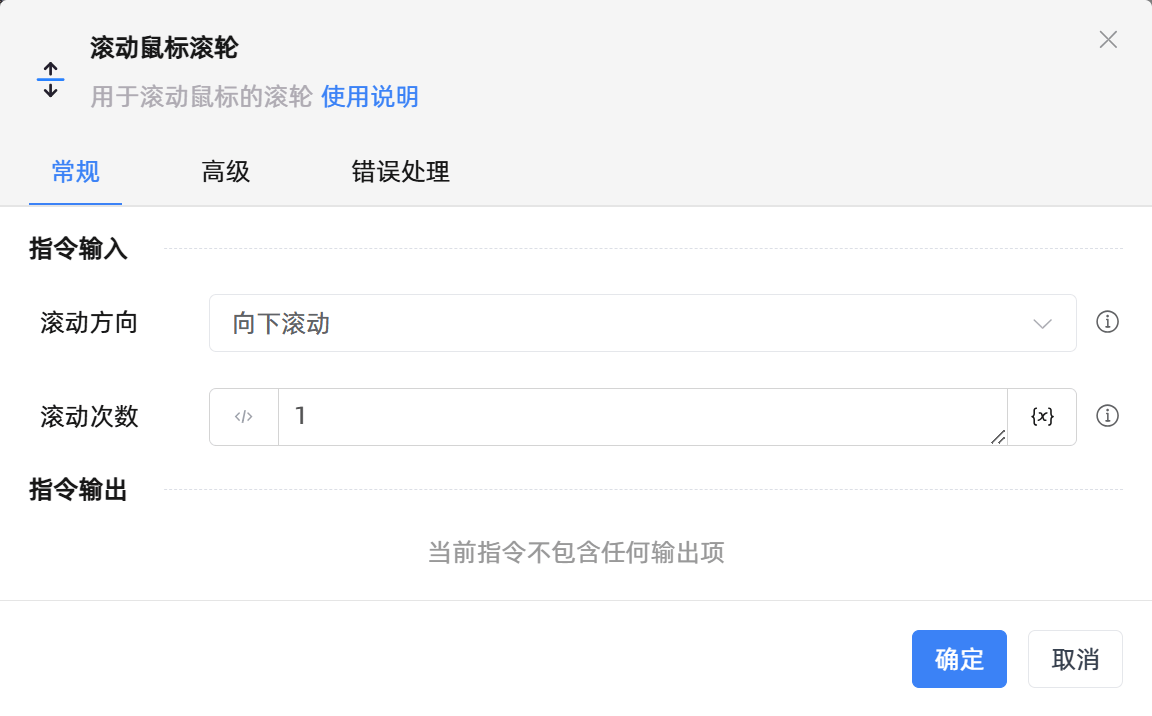Click the 确定 confirm button

(958, 658)
